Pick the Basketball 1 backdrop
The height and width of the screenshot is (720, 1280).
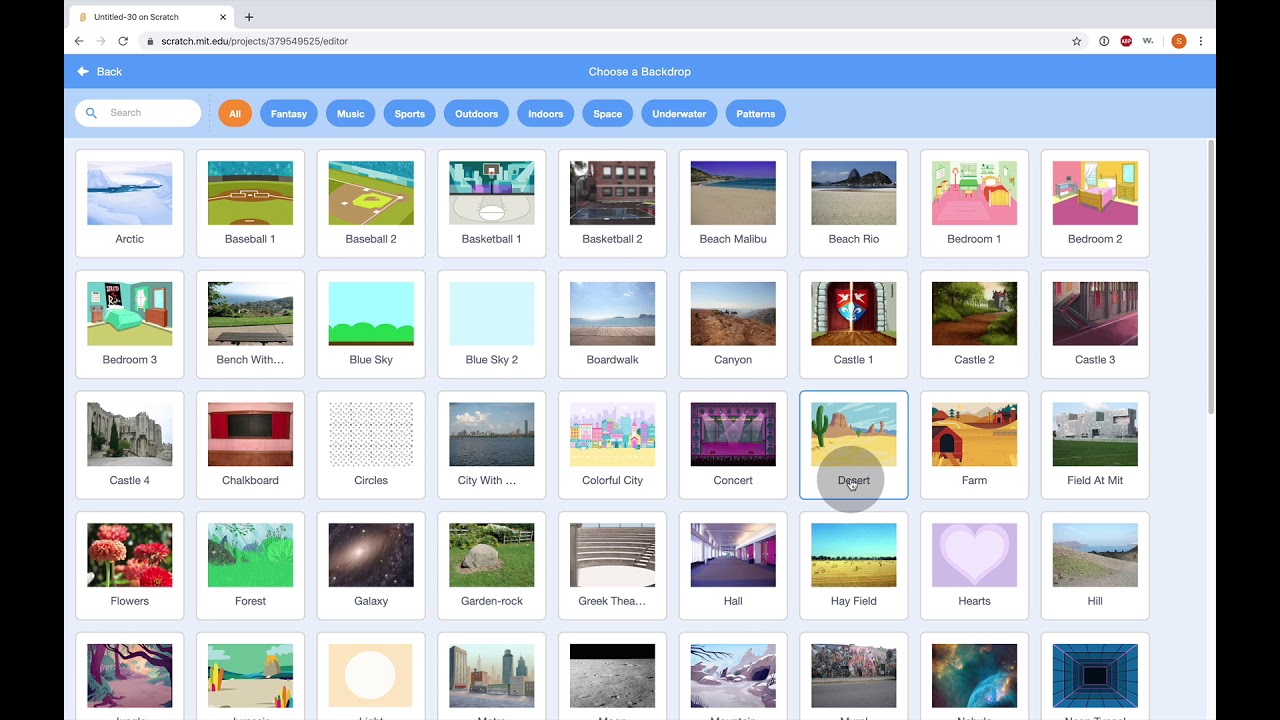(x=492, y=204)
